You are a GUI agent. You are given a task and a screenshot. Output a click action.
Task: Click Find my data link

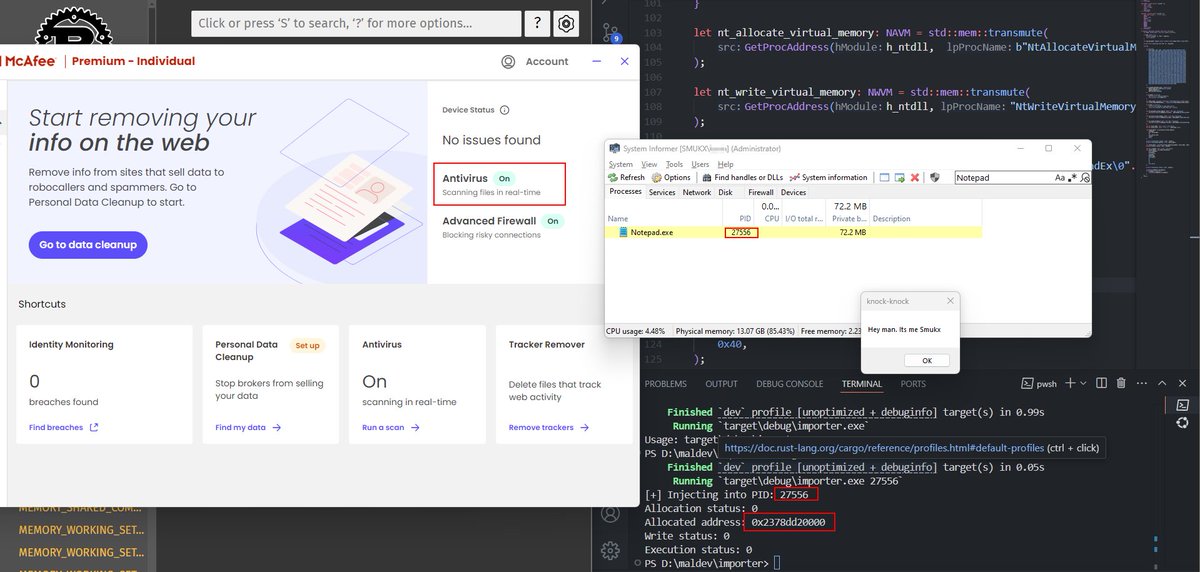point(248,427)
